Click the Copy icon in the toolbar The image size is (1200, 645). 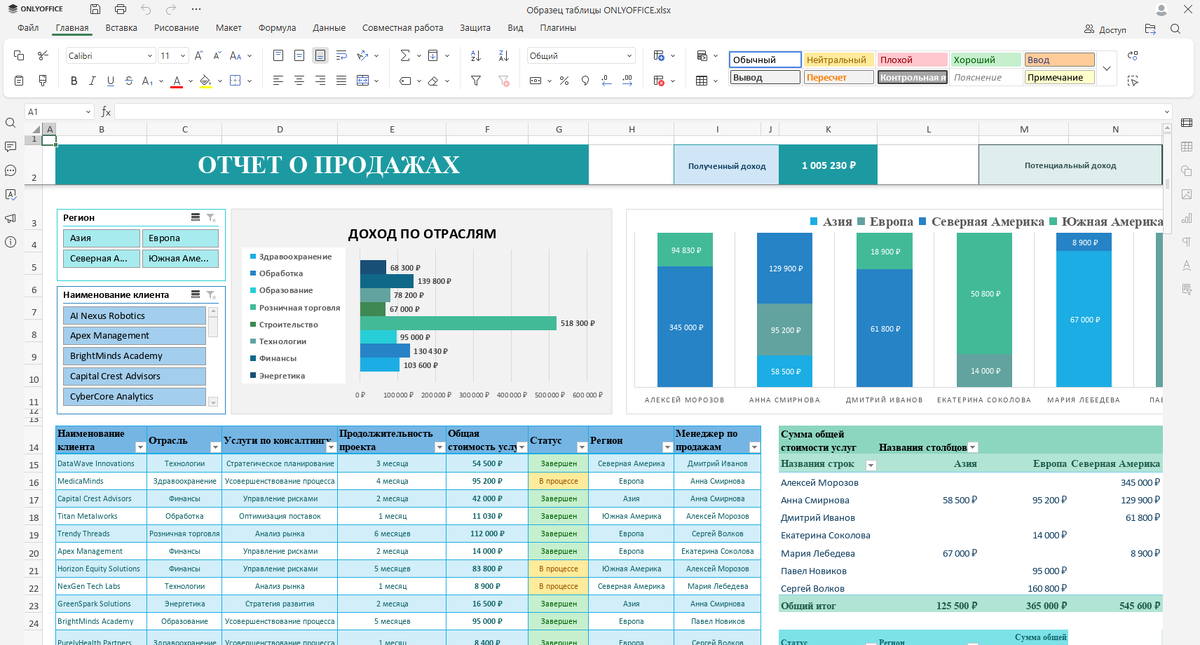(18, 55)
